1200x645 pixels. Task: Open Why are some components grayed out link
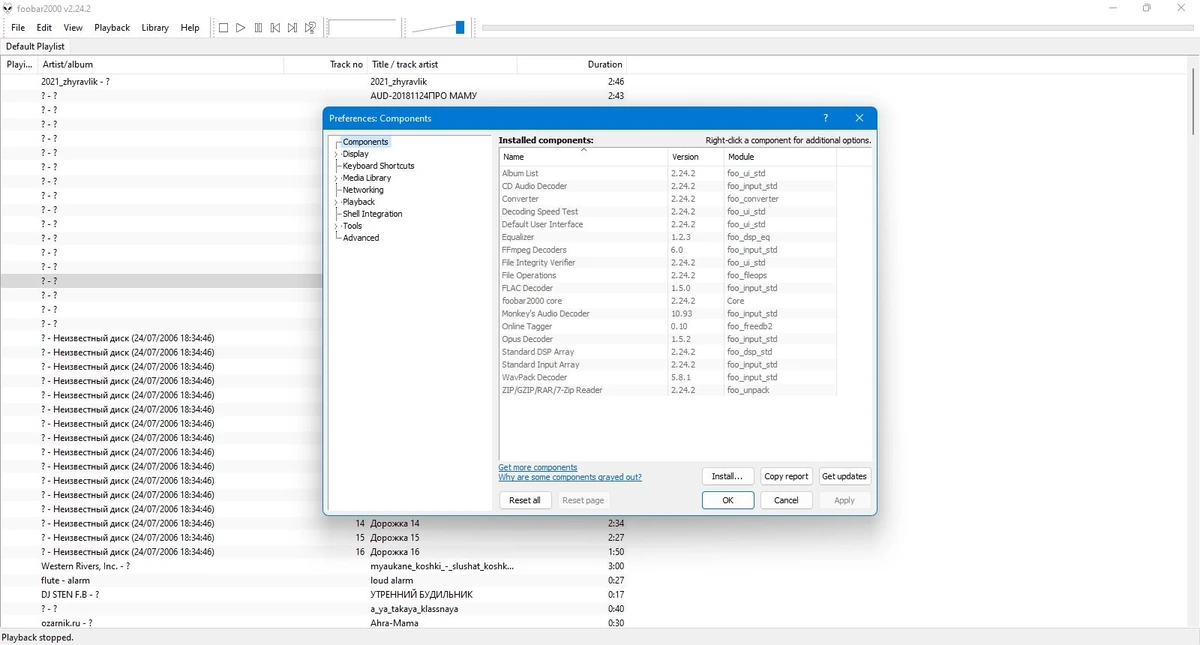pos(570,478)
